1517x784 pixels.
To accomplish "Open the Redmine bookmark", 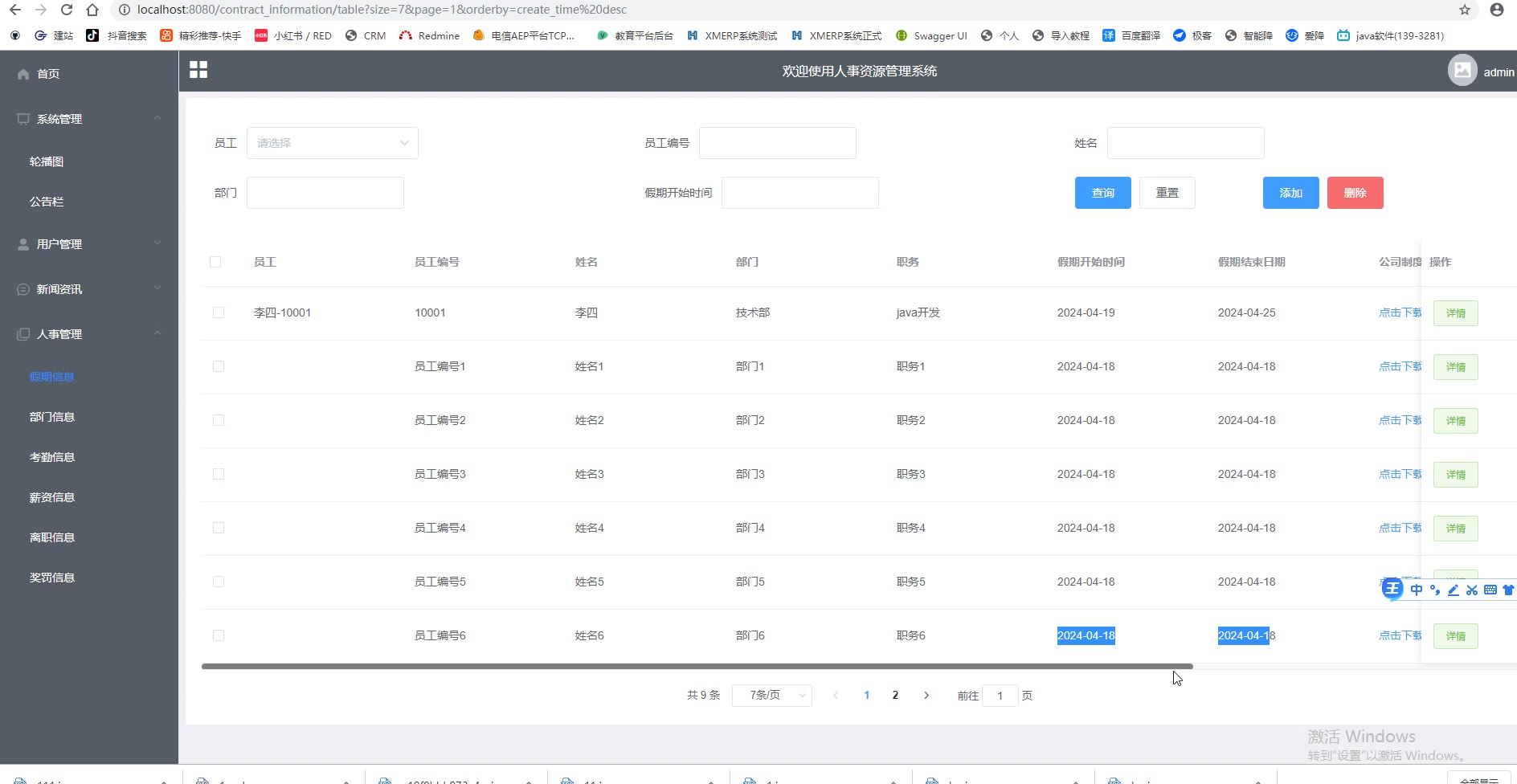I will (430, 35).
